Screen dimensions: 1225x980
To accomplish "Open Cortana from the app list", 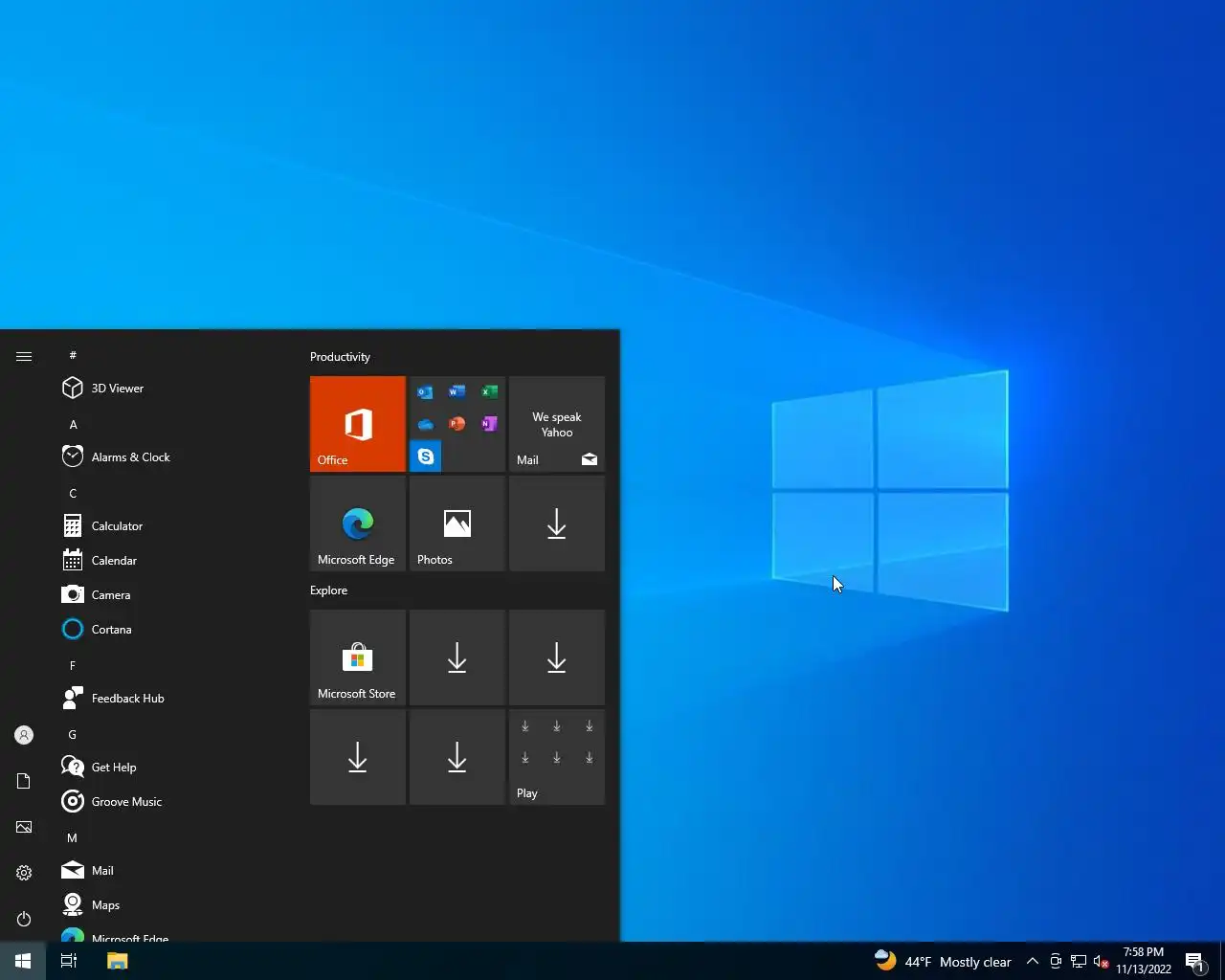I will 170,630.
